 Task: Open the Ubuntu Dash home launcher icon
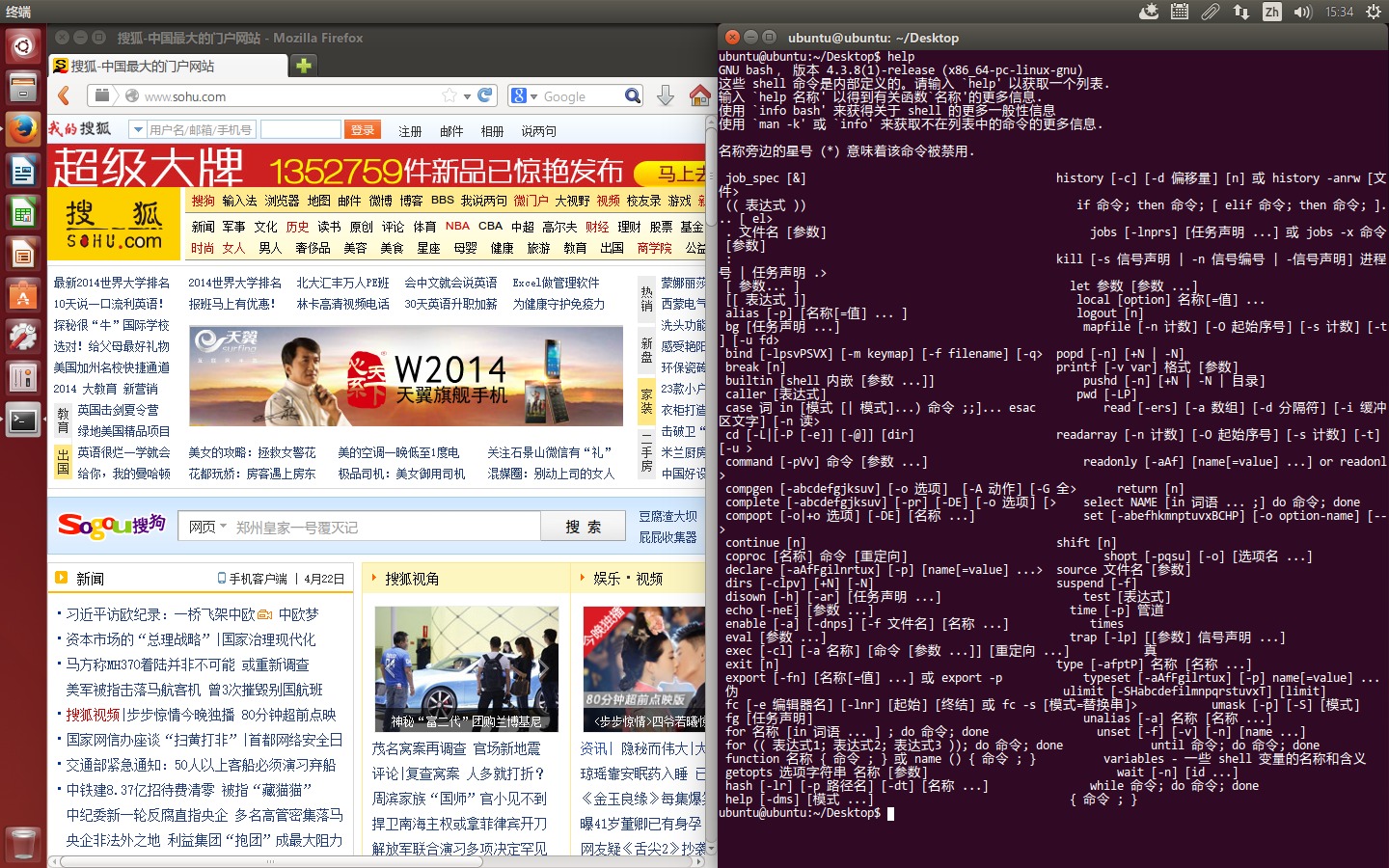click(23, 45)
